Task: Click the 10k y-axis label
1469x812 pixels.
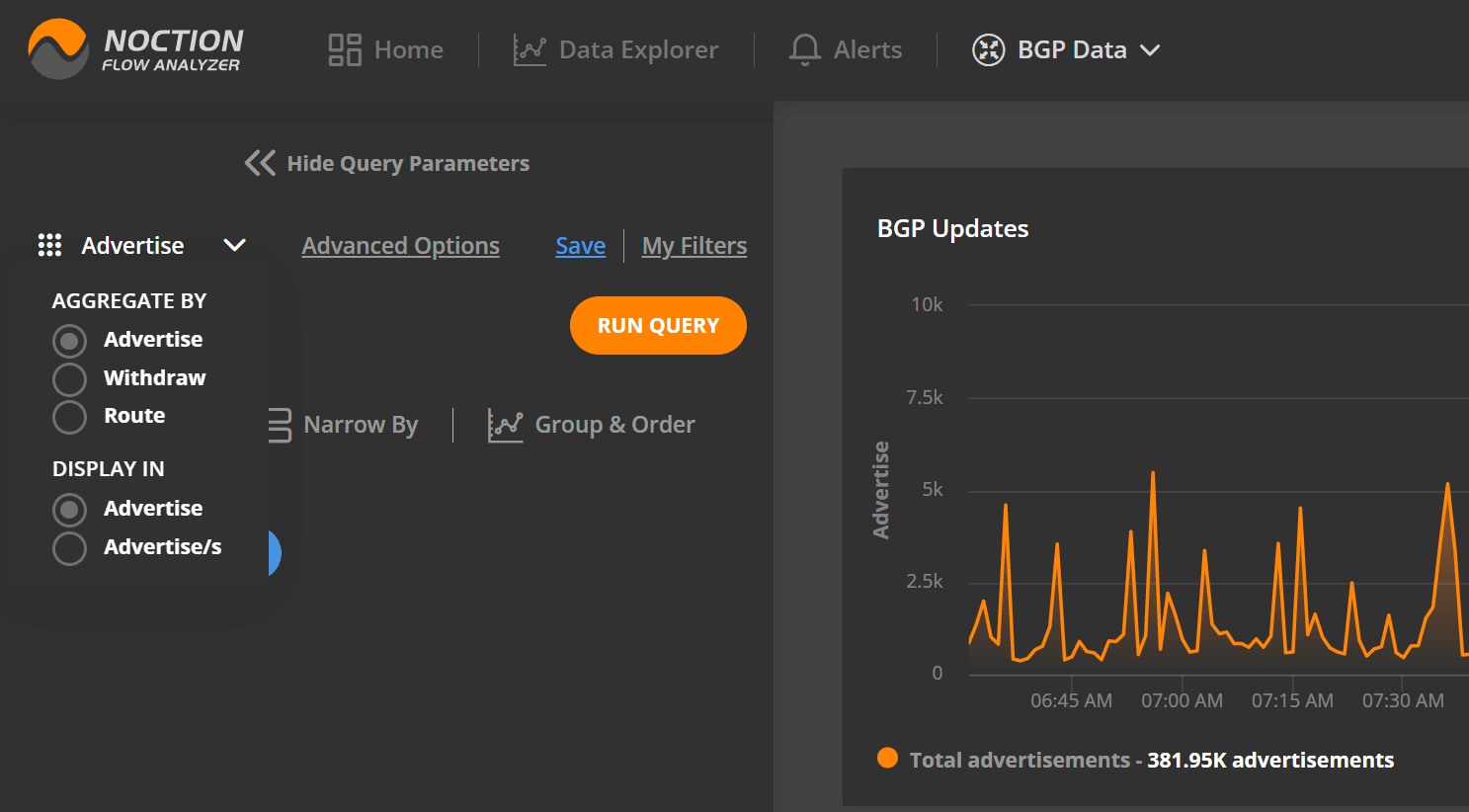Action: pos(927,304)
